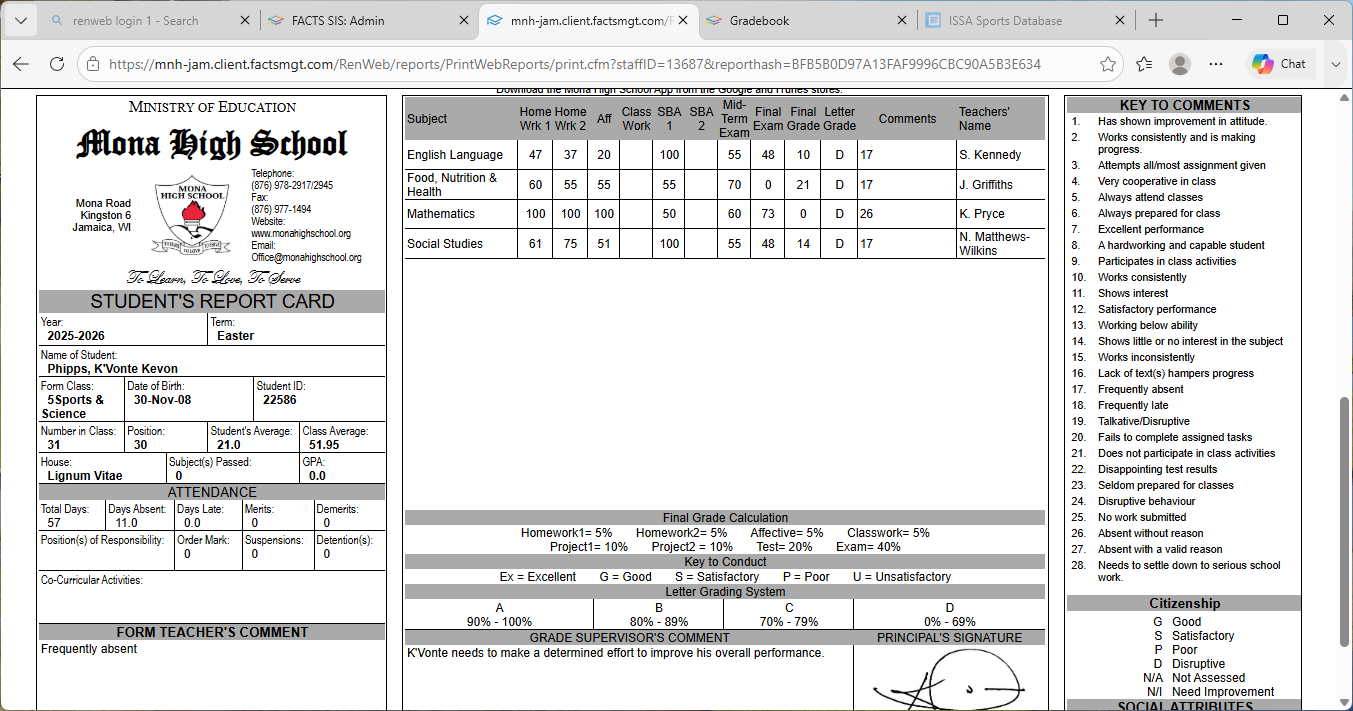Refresh the report card page
This screenshot has width=1353, height=711.
coord(57,64)
